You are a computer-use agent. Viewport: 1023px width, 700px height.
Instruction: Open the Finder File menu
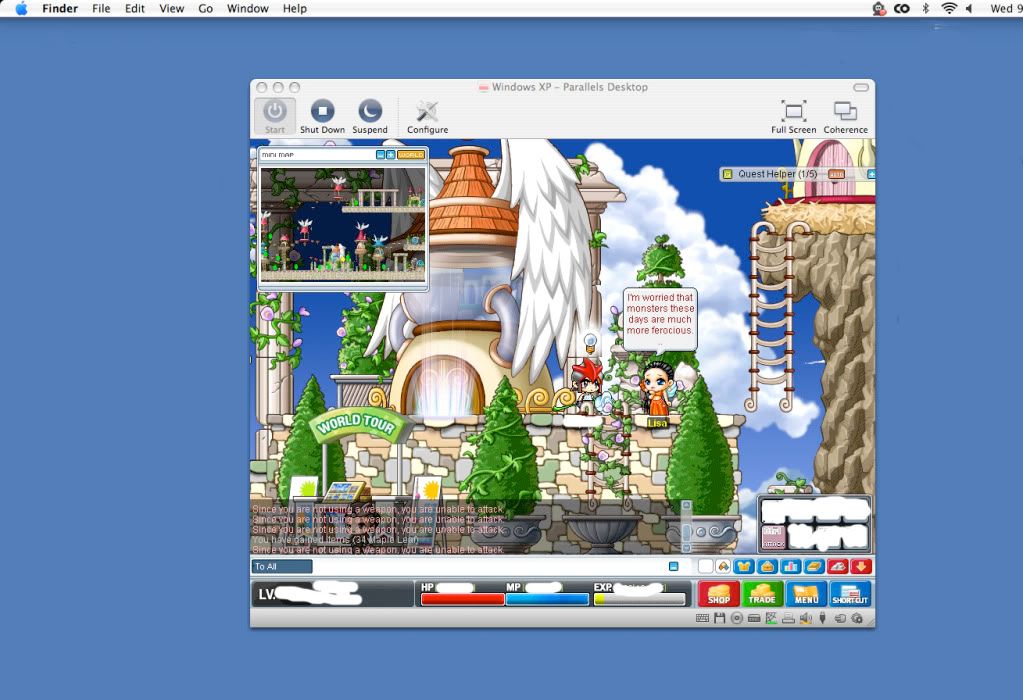[101, 8]
